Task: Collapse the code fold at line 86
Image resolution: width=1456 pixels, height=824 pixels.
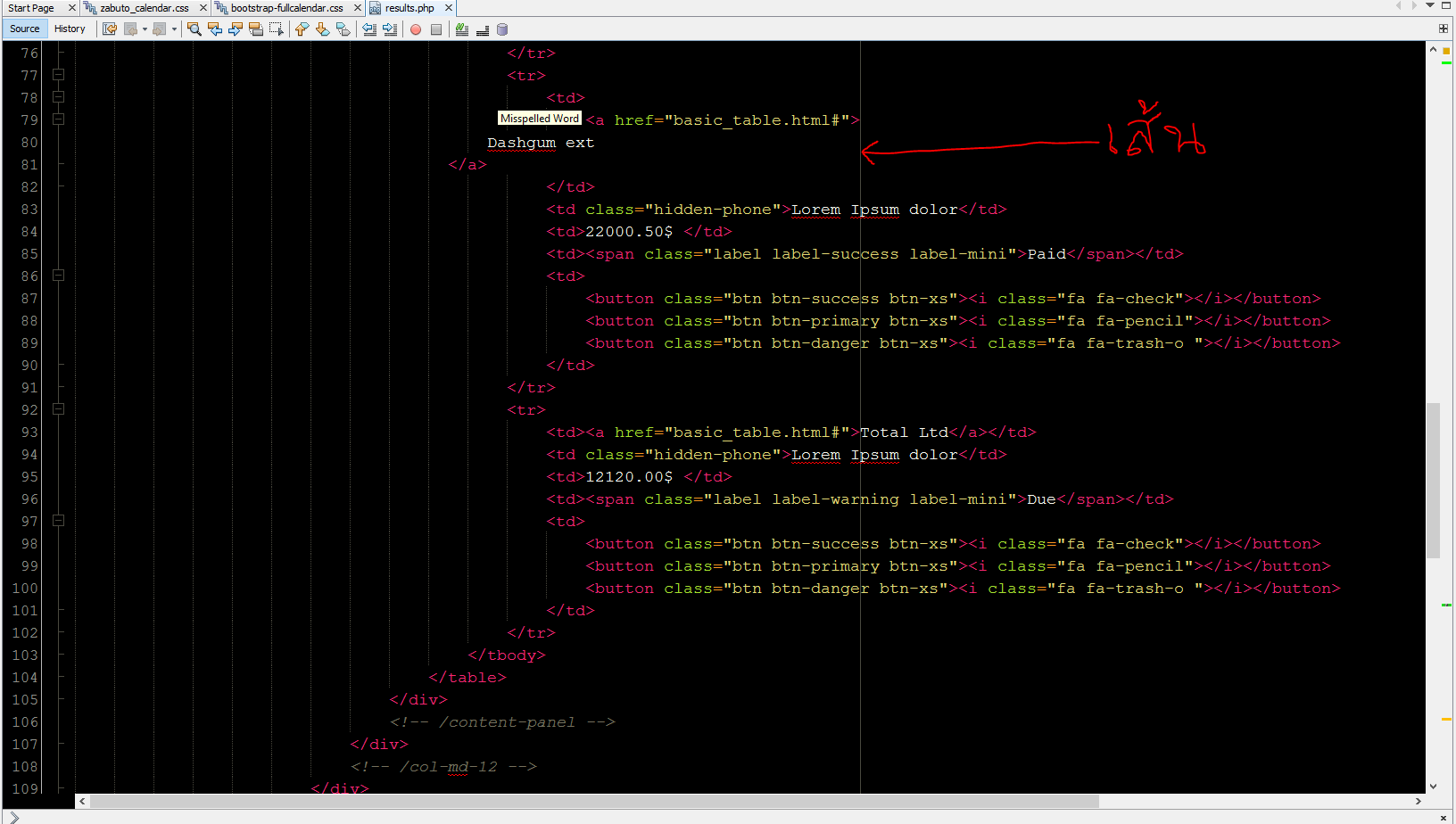Action: pyautogui.click(x=58, y=276)
